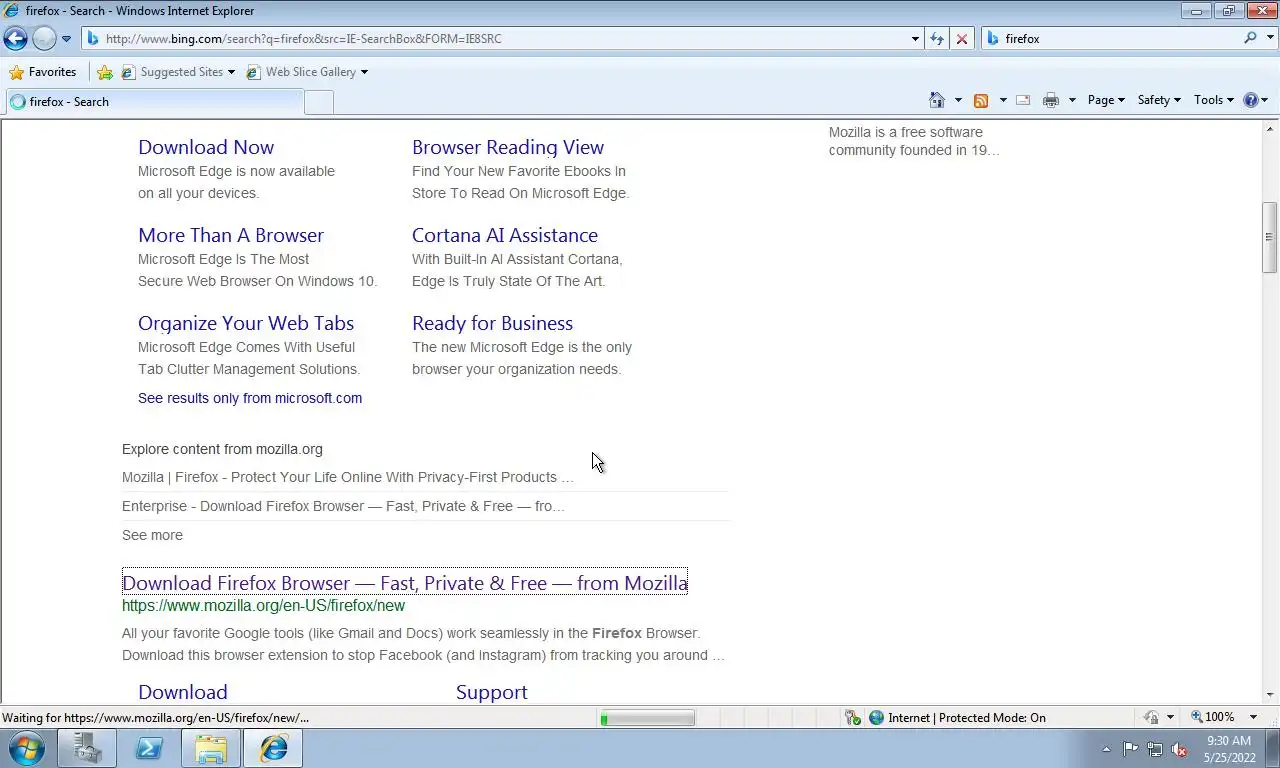This screenshot has width=1280, height=768.
Task: Open the 100% zoom level control
Action: 1213,717
